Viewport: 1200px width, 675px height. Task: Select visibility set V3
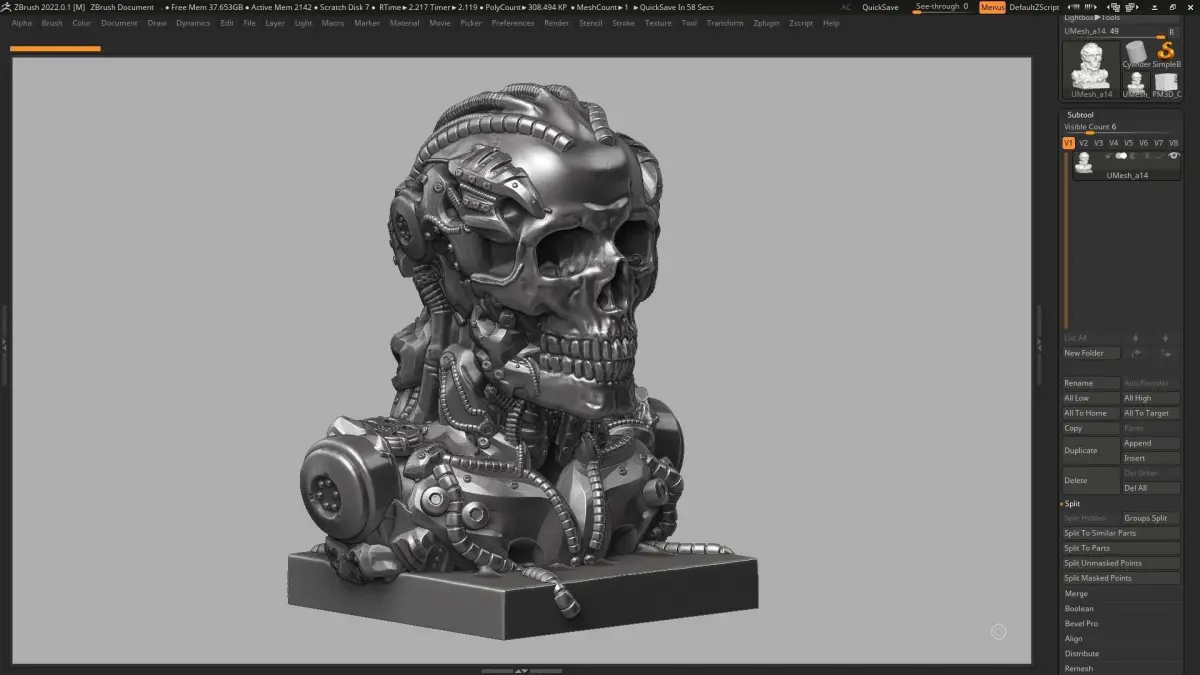pyautogui.click(x=1098, y=143)
